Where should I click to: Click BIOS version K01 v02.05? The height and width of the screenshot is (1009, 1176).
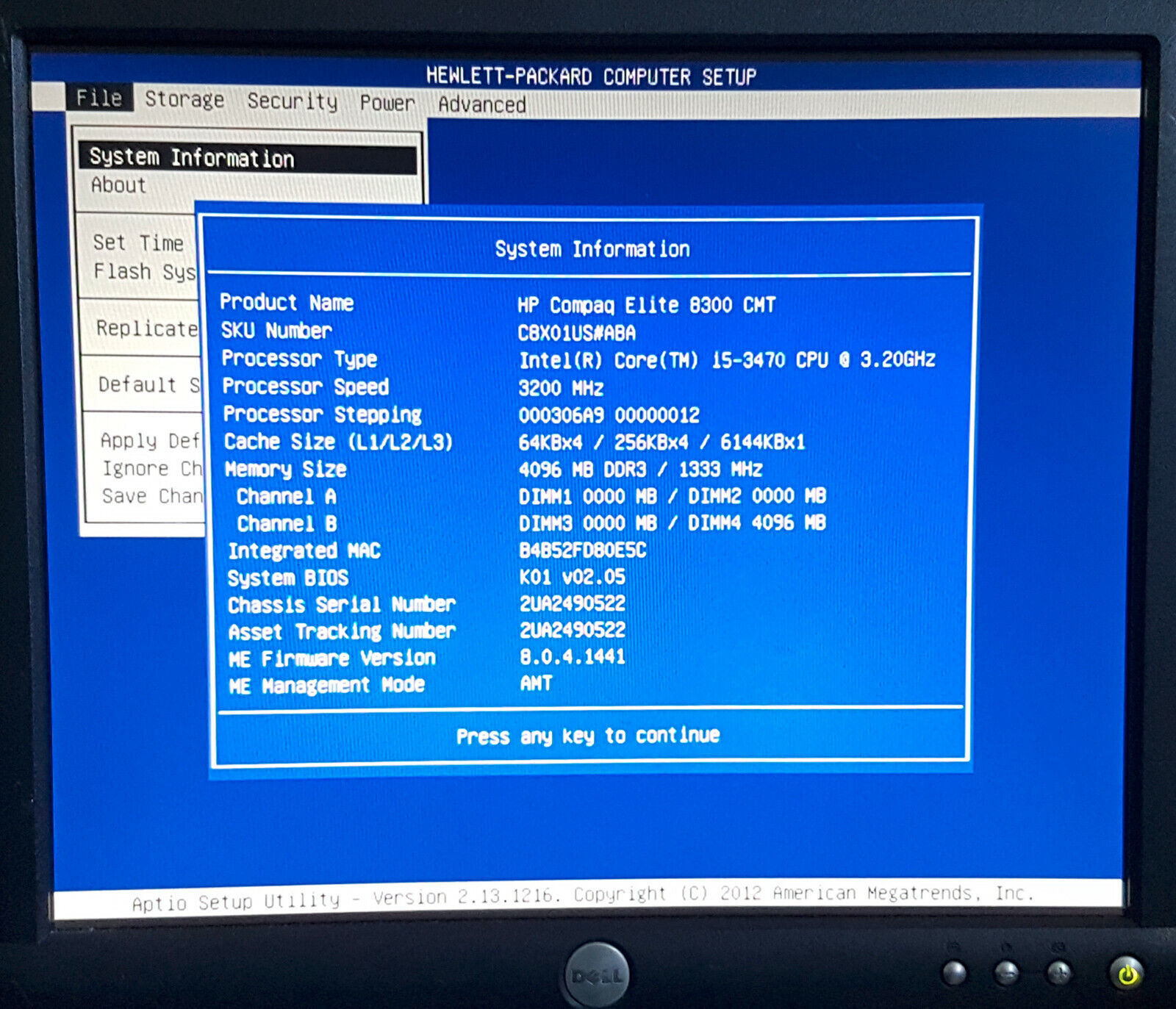(573, 577)
